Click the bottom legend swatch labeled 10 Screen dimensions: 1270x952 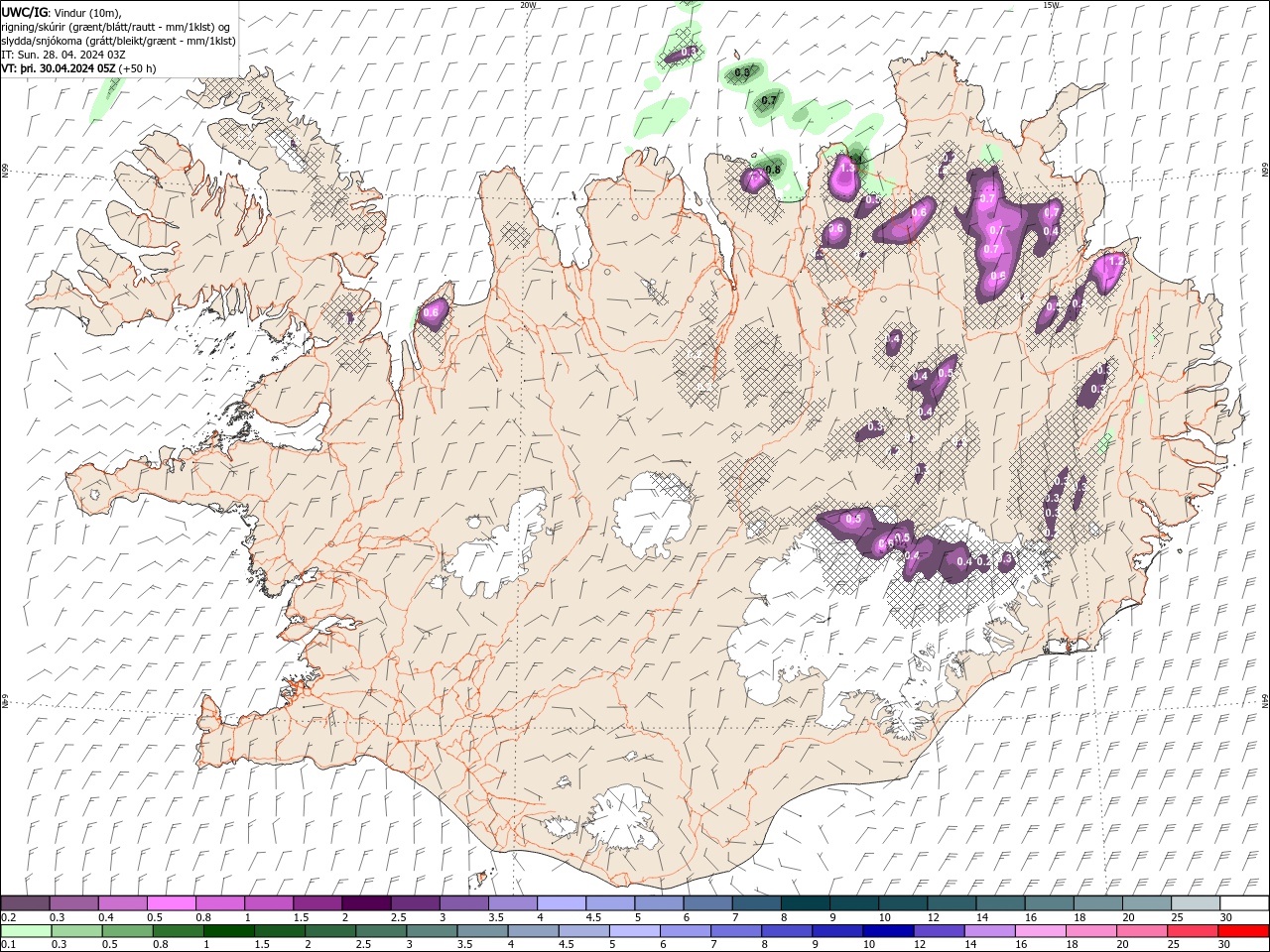888,931
